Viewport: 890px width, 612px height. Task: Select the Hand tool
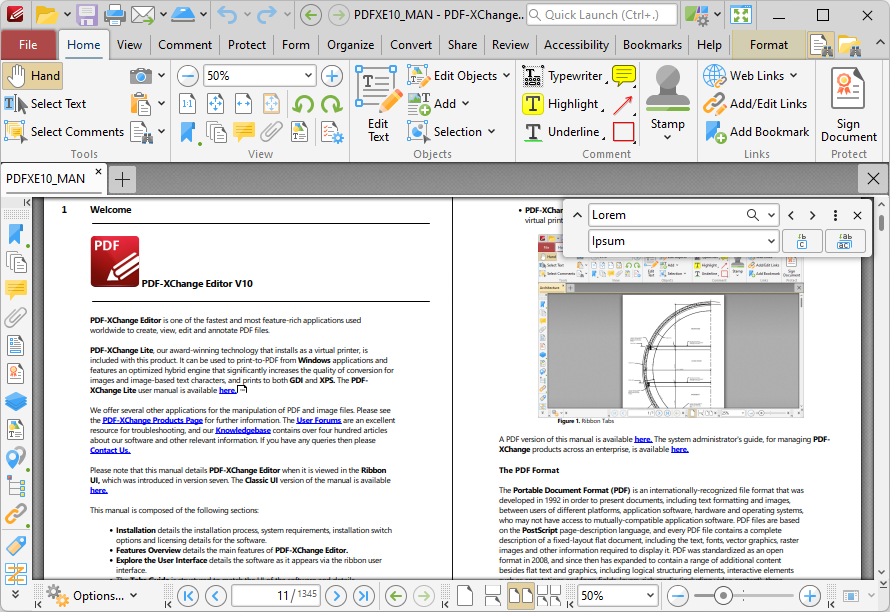tap(32, 76)
